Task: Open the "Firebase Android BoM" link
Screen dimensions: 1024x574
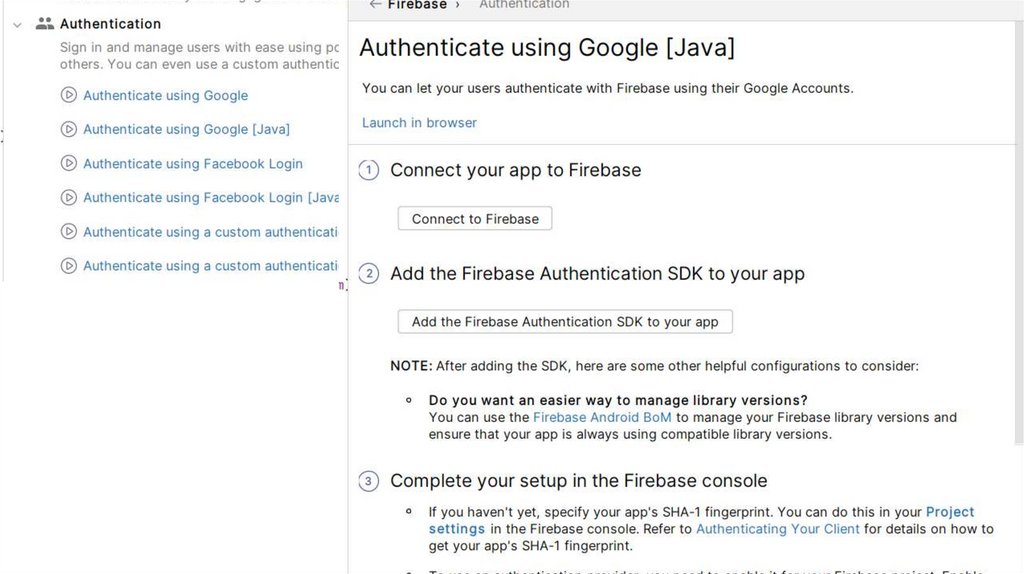Action: (x=602, y=417)
